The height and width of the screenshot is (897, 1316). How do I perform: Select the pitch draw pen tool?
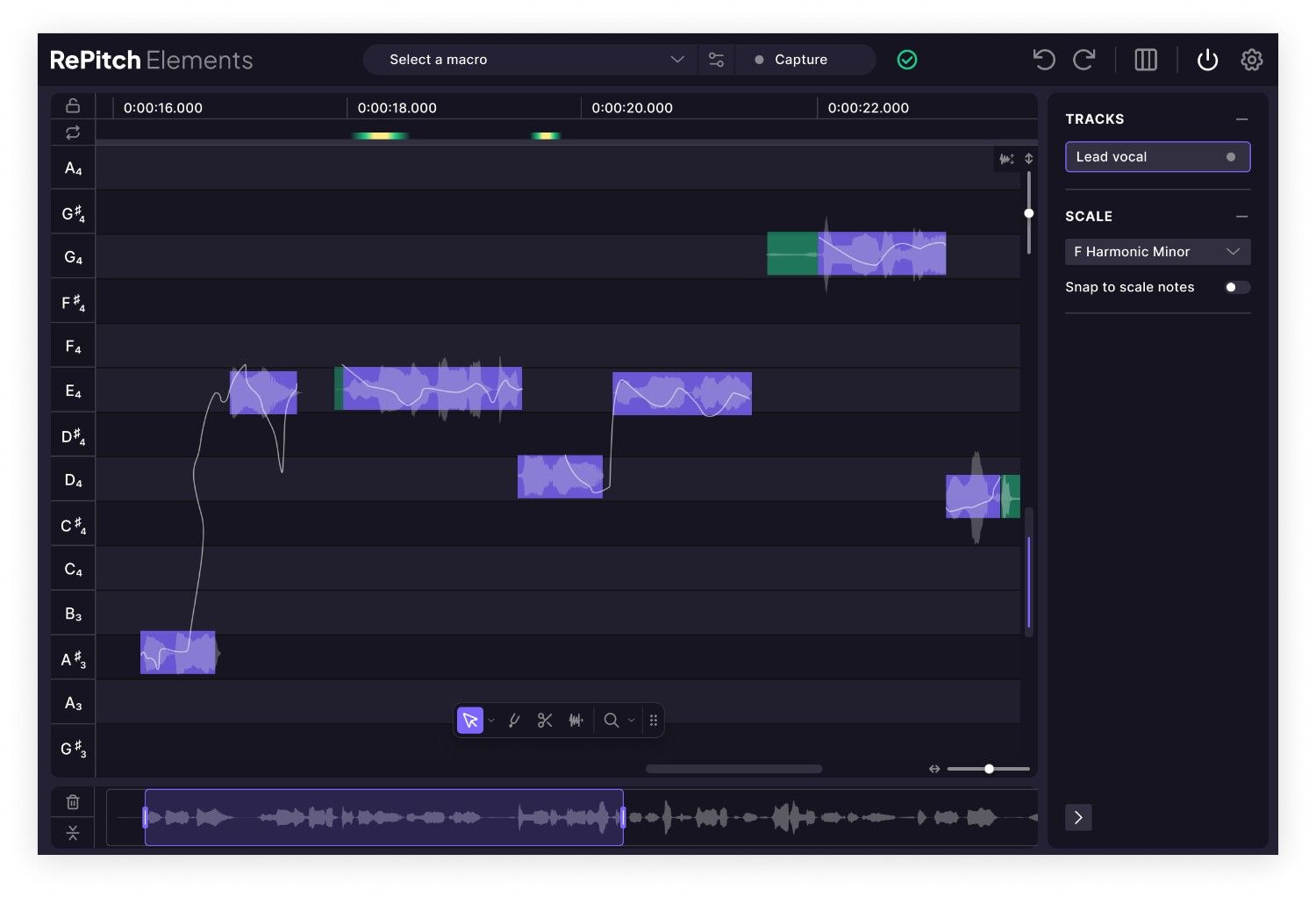coord(514,721)
